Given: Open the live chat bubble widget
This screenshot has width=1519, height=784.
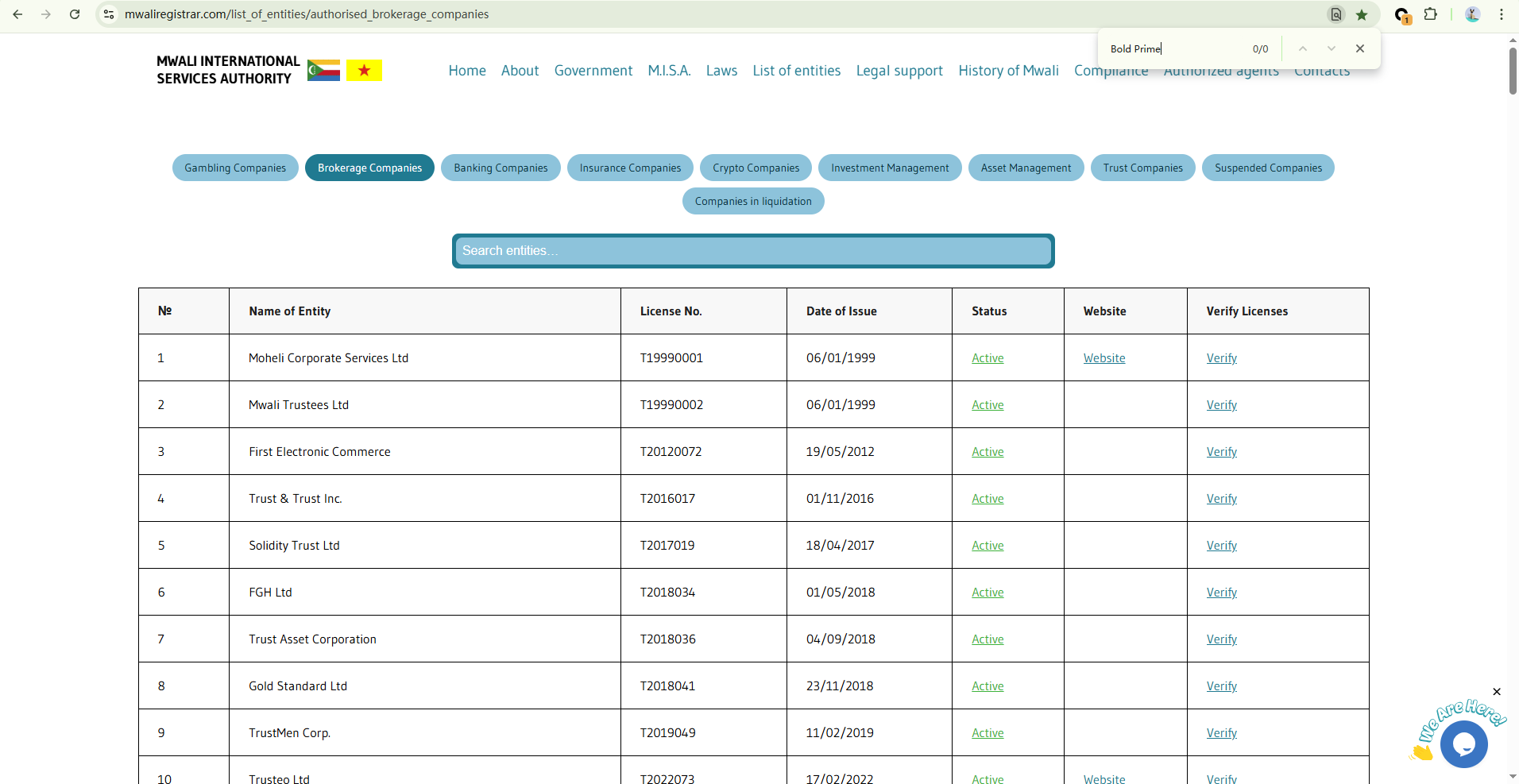Looking at the screenshot, I should [1463, 744].
